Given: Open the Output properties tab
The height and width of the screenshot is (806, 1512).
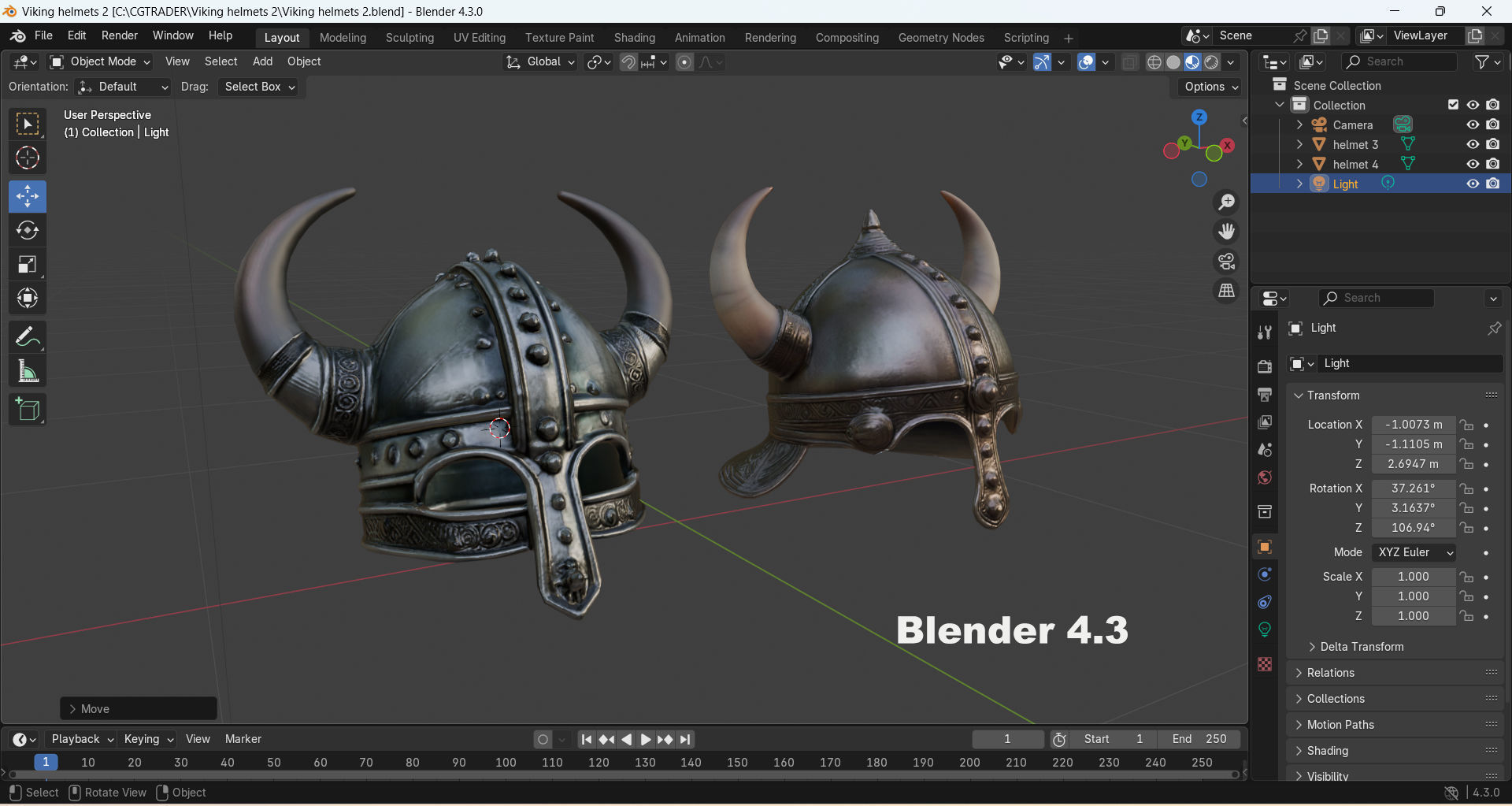Looking at the screenshot, I should point(1265,394).
